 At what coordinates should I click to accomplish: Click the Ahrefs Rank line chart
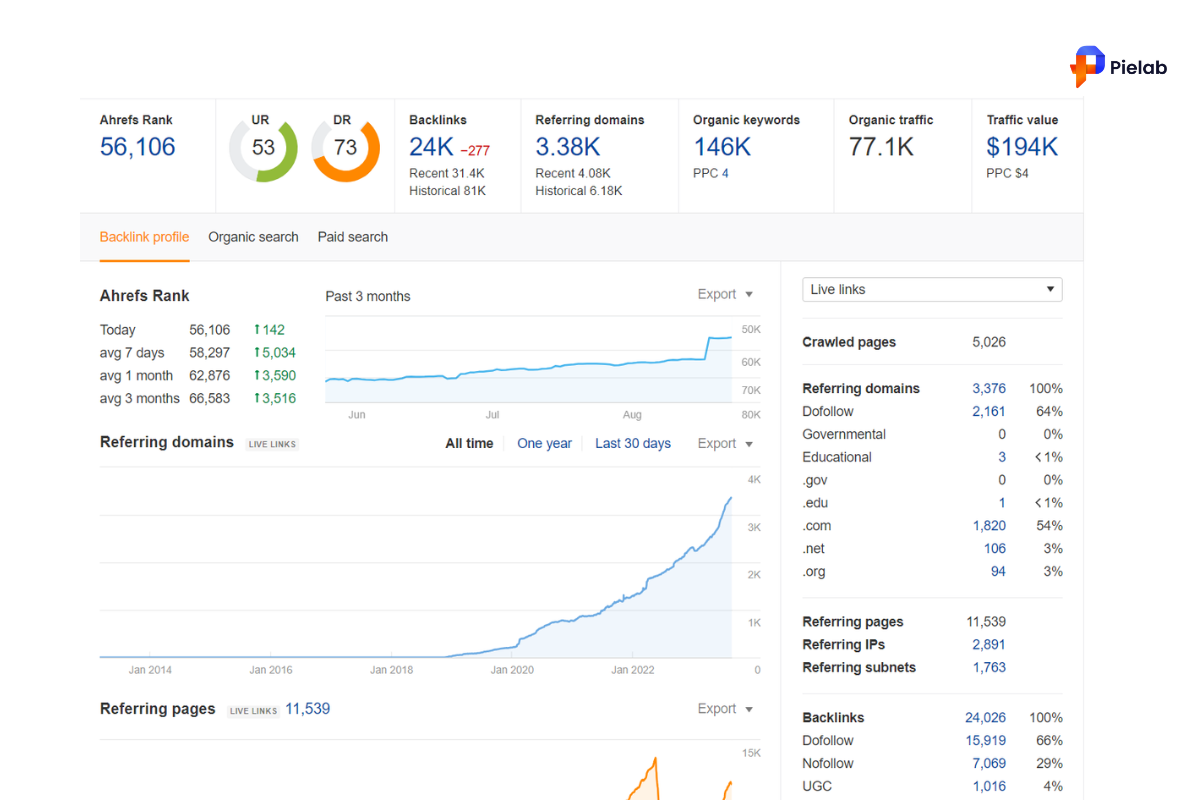click(529, 361)
